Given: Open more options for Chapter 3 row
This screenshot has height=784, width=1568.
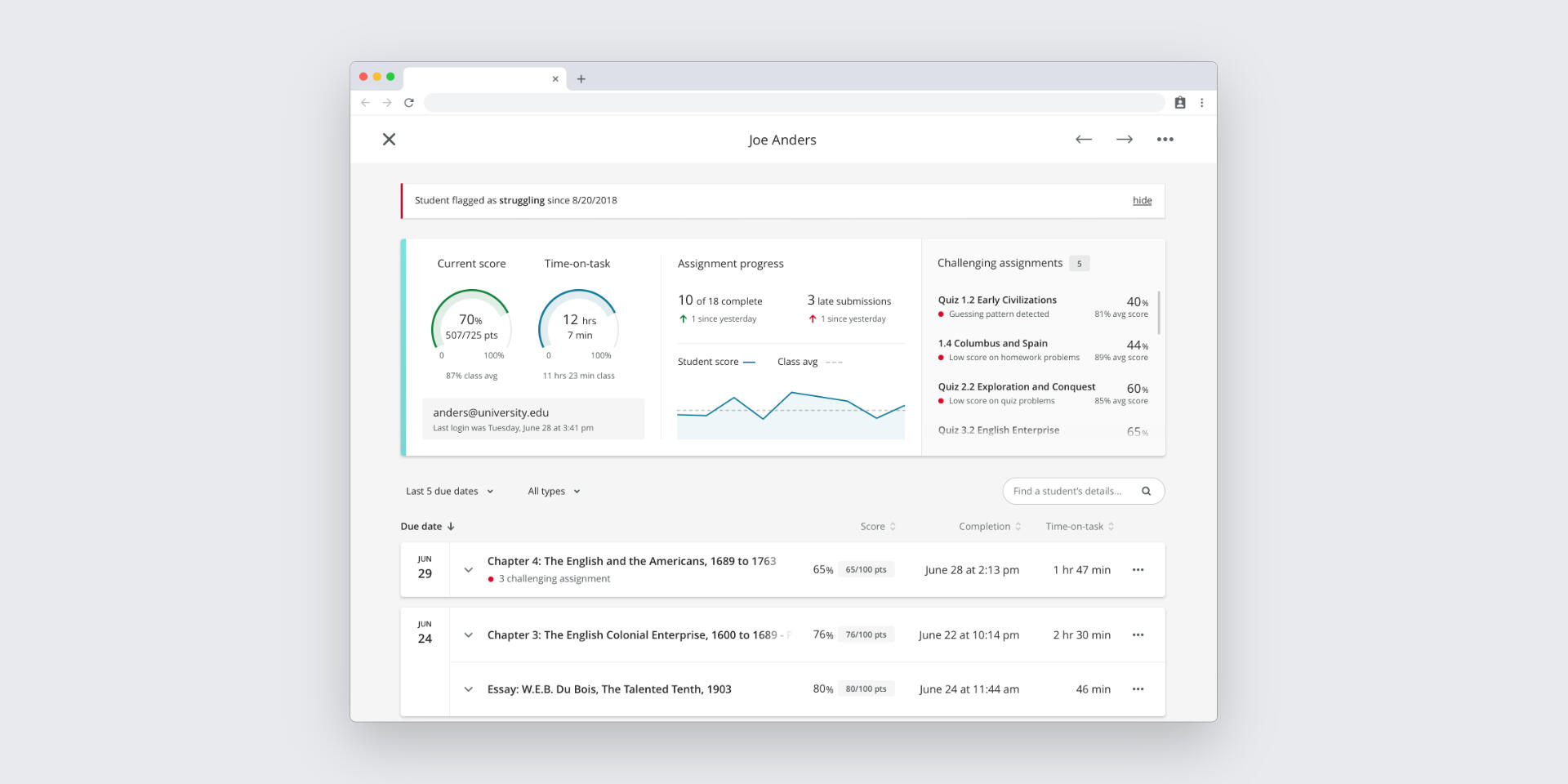Looking at the screenshot, I should click(1138, 635).
